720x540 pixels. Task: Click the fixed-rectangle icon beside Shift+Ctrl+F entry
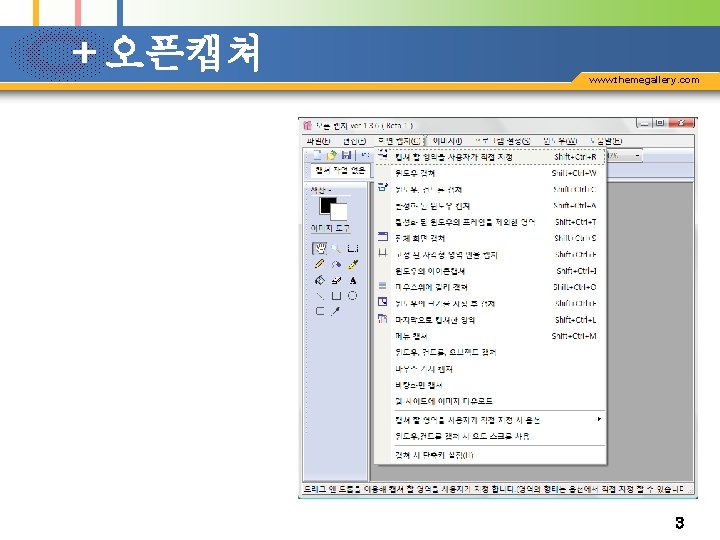(382, 253)
